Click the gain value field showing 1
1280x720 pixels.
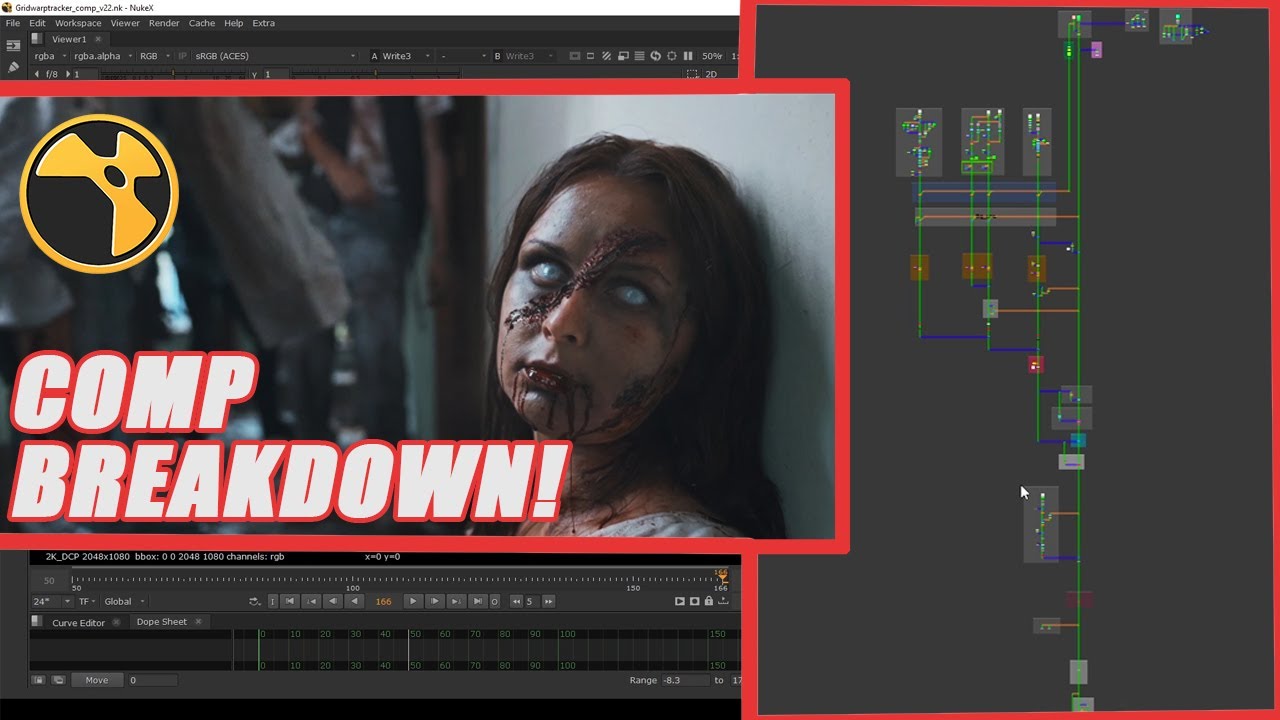(85, 74)
